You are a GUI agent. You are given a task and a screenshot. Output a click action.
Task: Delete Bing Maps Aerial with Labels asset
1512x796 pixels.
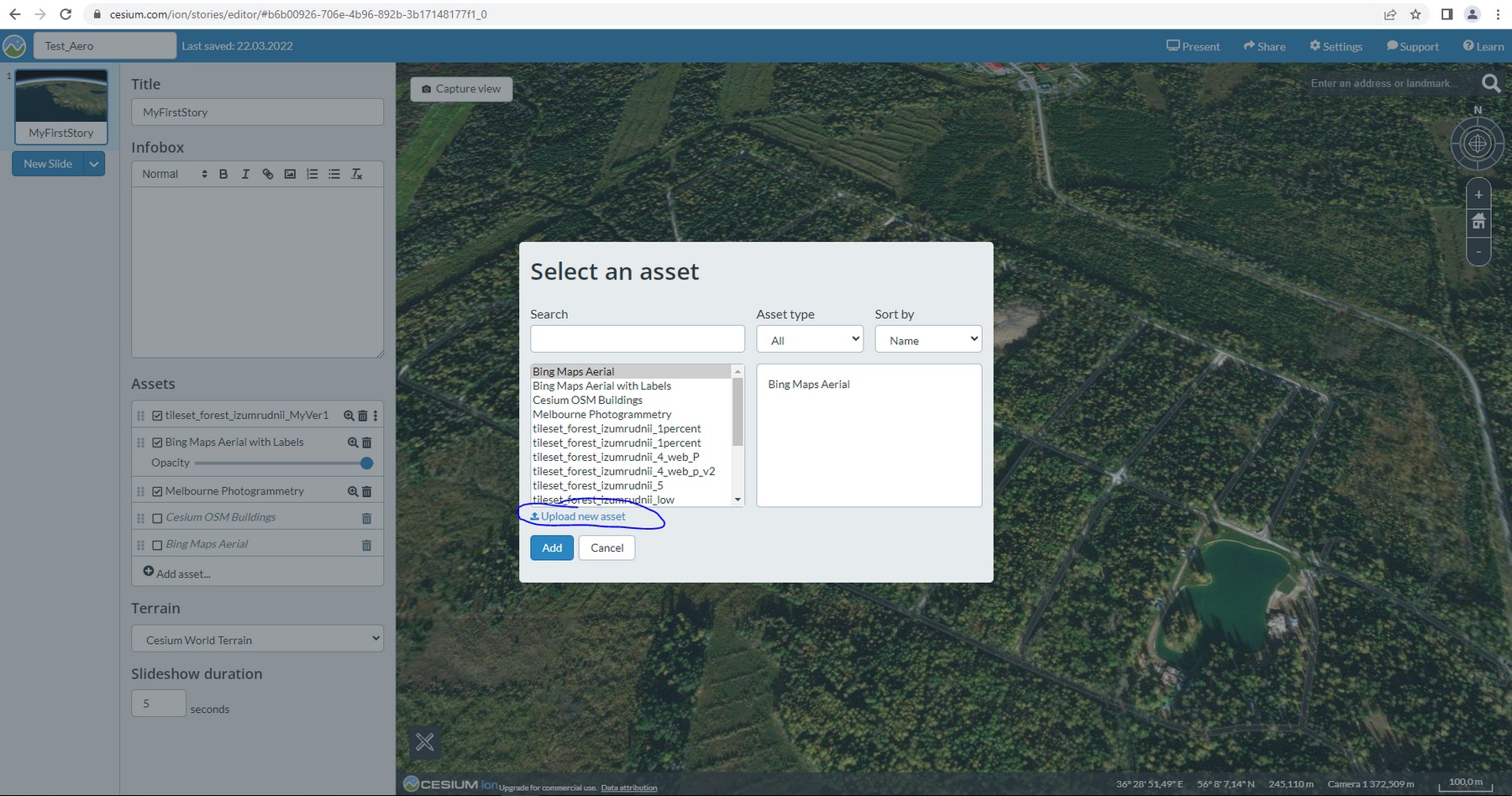(366, 443)
